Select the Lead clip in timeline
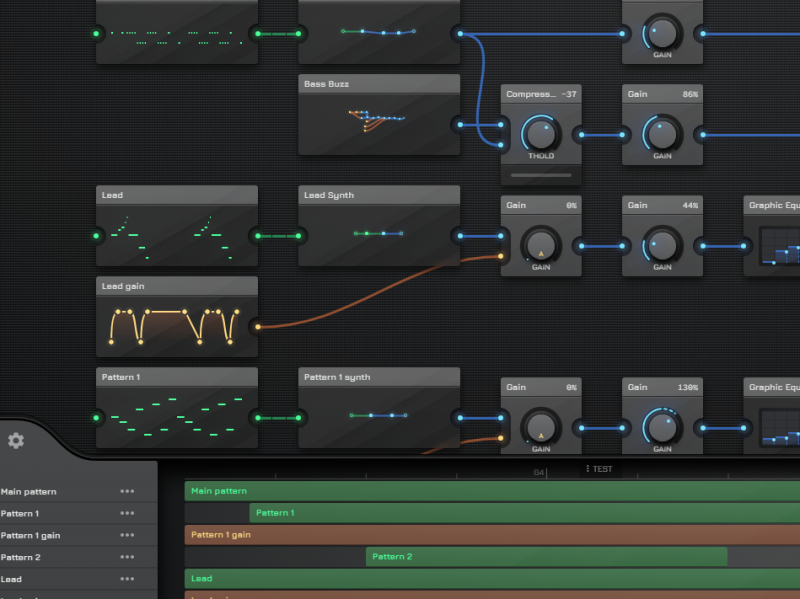The height and width of the screenshot is (599, 800). pyautogui.click(x=492, y=579)
